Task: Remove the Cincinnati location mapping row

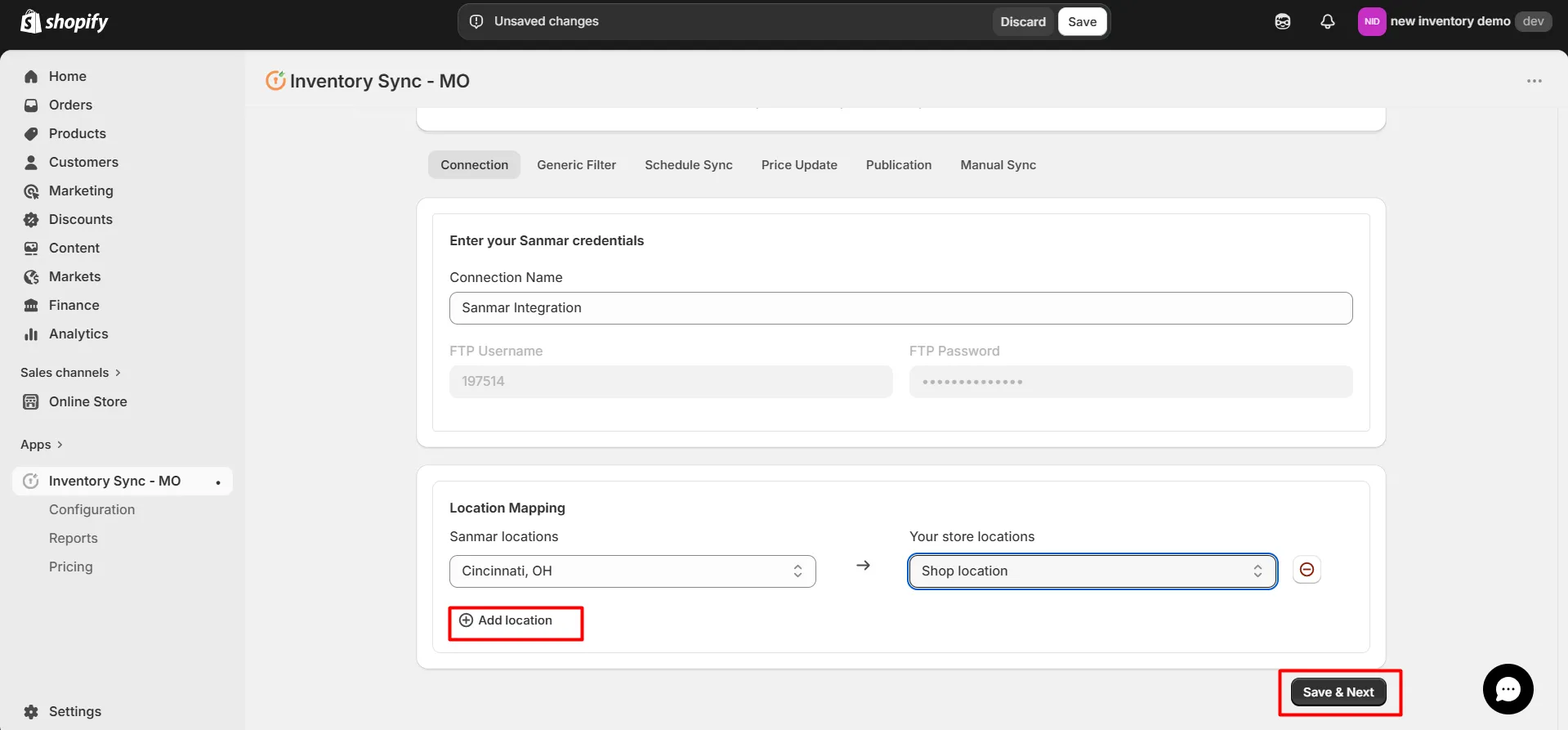Action: coord(1307,570)
